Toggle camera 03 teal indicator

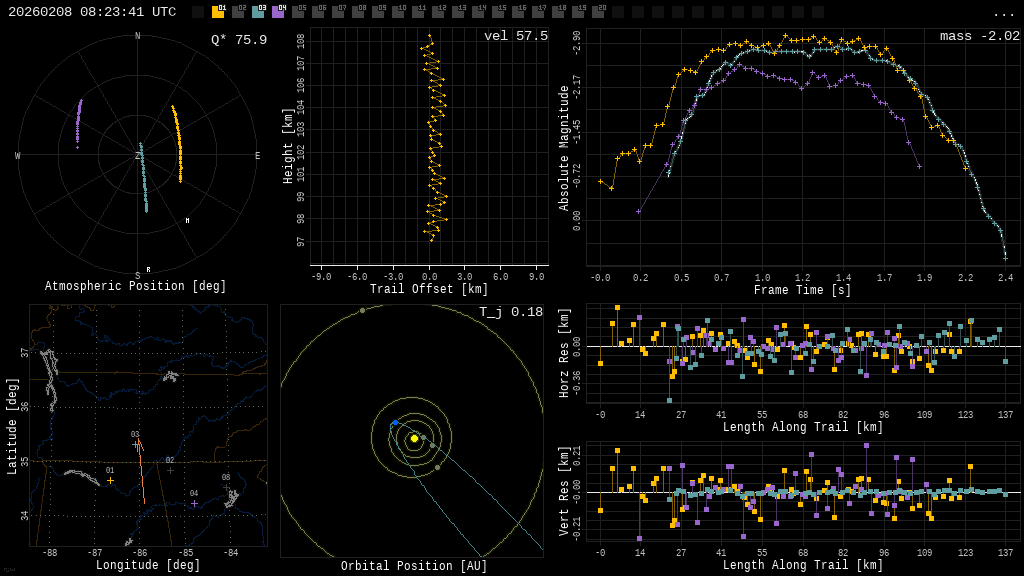(258, 12)
